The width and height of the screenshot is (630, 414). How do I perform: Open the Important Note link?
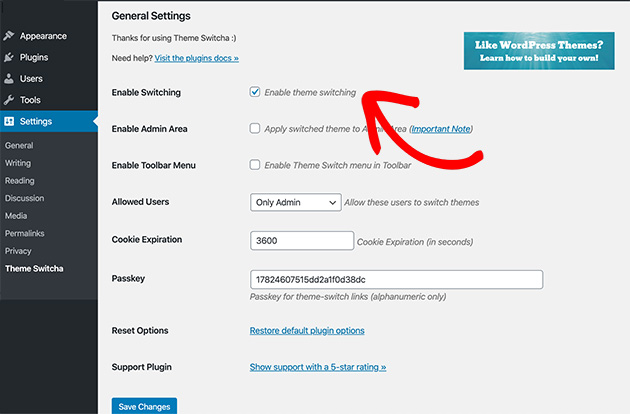tap(441, 129)
